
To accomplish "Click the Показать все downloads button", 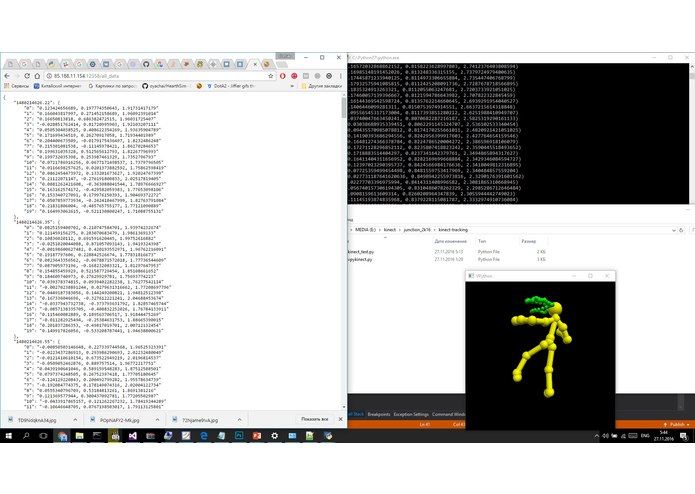I will pyautogui.click(x=315, y=419).
